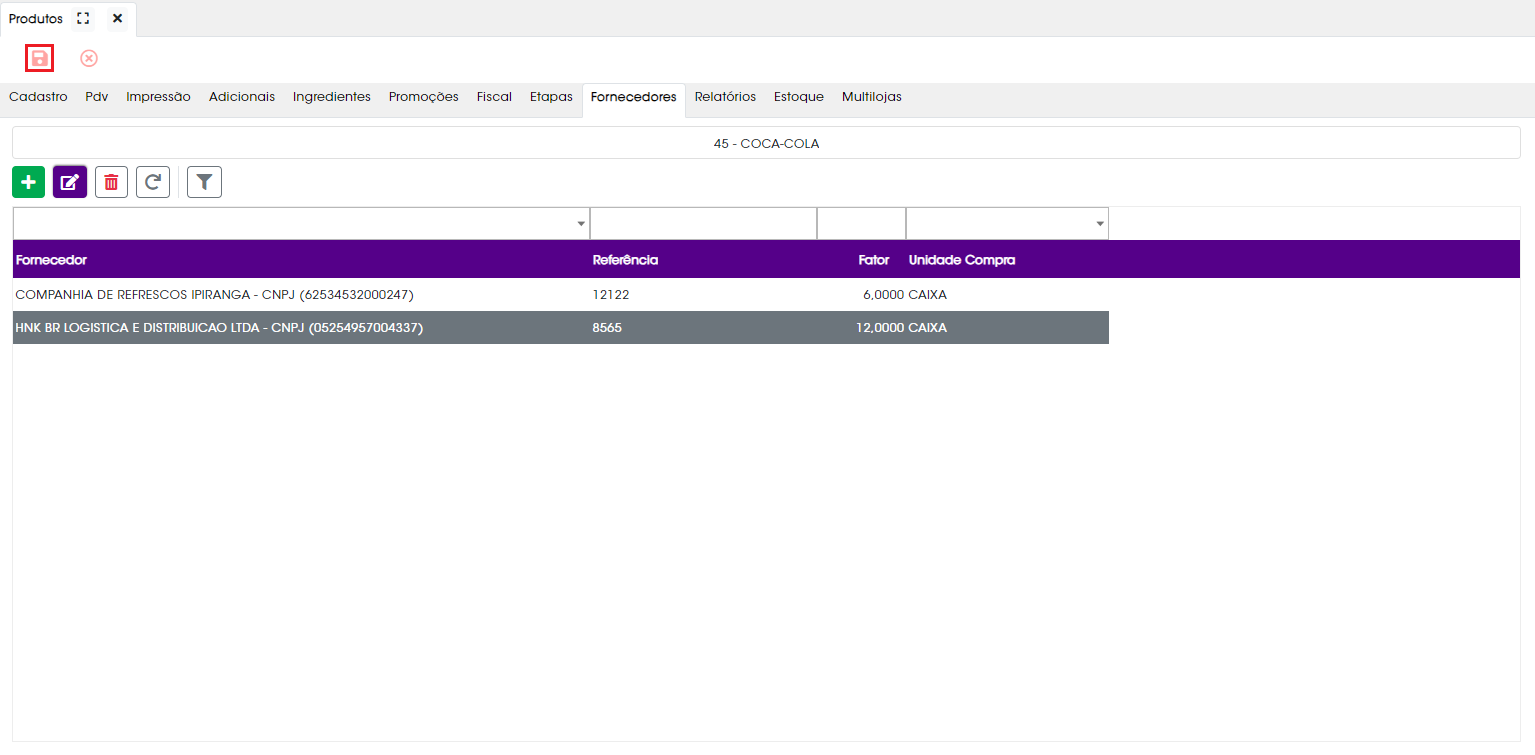Open the Unidade Compra filter dropdown
Image resolution: width=1535 pixels, height=755 pixels.
click(x=1100, y=224)
